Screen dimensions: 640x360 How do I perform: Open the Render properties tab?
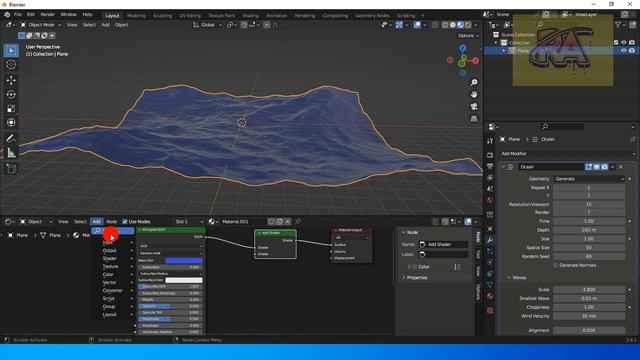pyautogui.click(x=490, y=155)
